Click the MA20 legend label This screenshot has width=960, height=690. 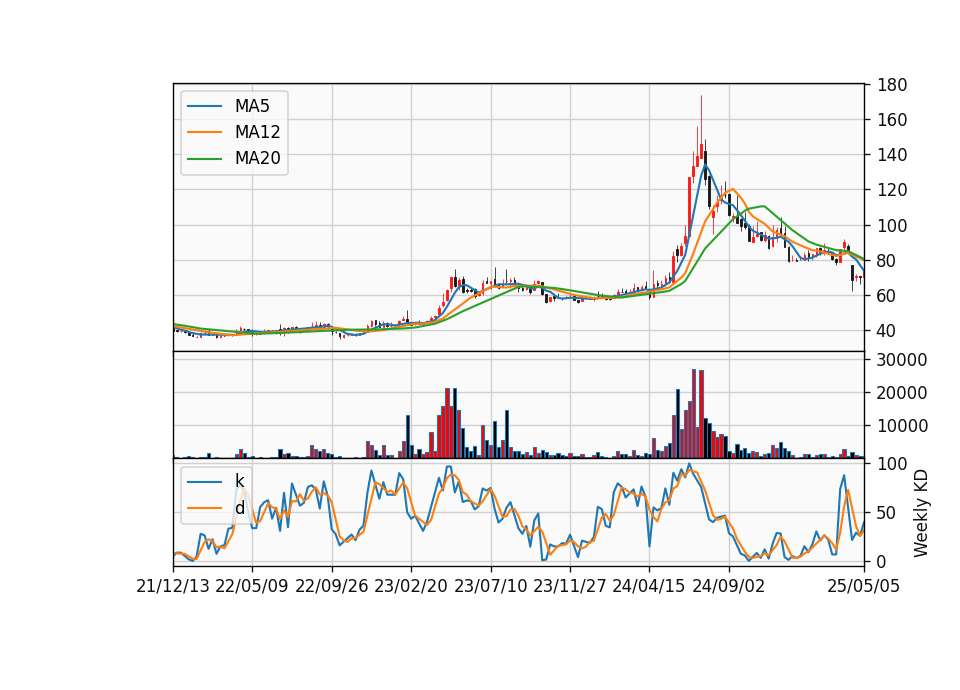[x=257, y=158]
